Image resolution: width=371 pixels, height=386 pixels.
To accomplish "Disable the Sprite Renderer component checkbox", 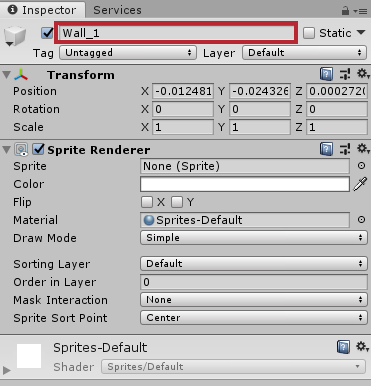I will point(38,149).
